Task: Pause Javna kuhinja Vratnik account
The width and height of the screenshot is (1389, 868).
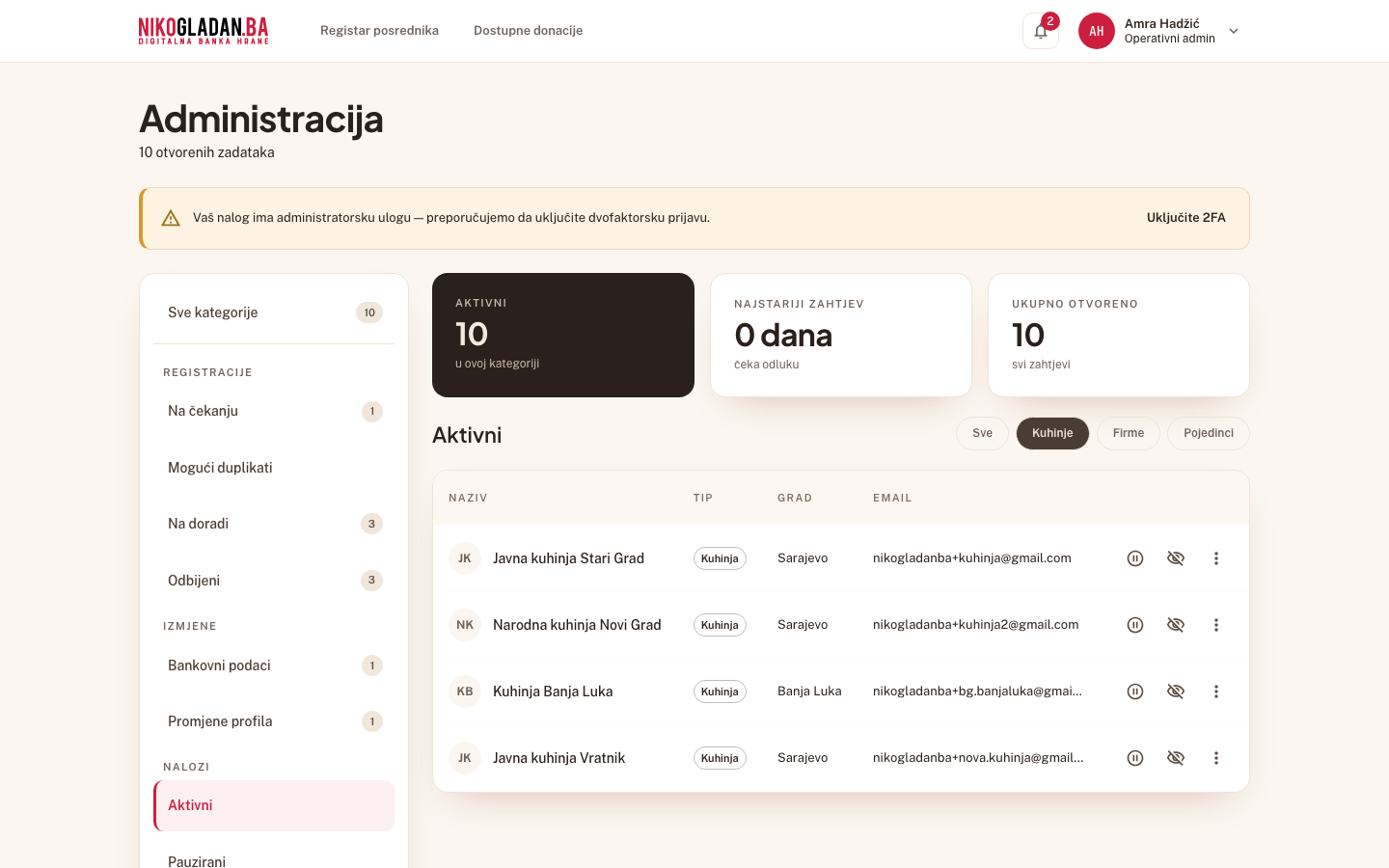Action: tap(1135, 758)
